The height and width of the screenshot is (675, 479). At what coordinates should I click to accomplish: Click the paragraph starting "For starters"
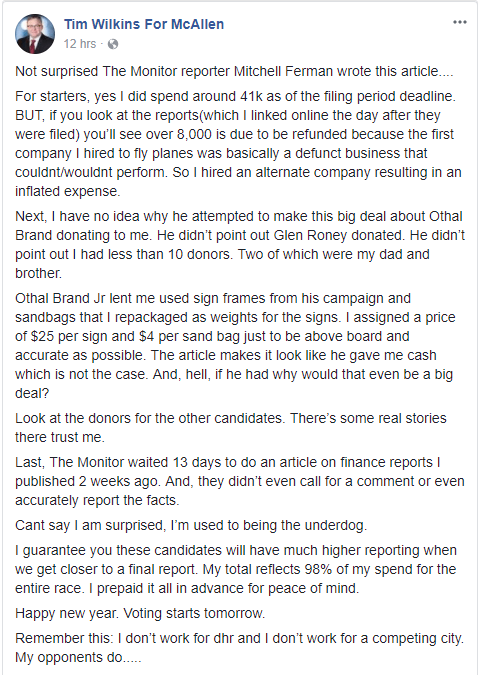tap(238, 144)
